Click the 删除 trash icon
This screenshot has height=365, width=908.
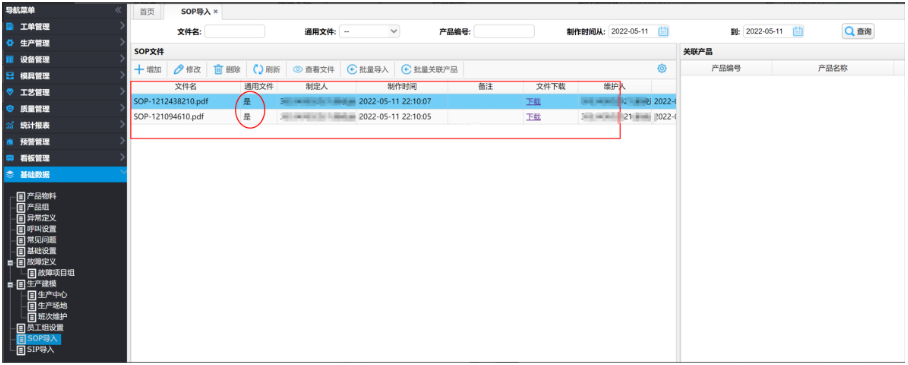tap(218, 70)
